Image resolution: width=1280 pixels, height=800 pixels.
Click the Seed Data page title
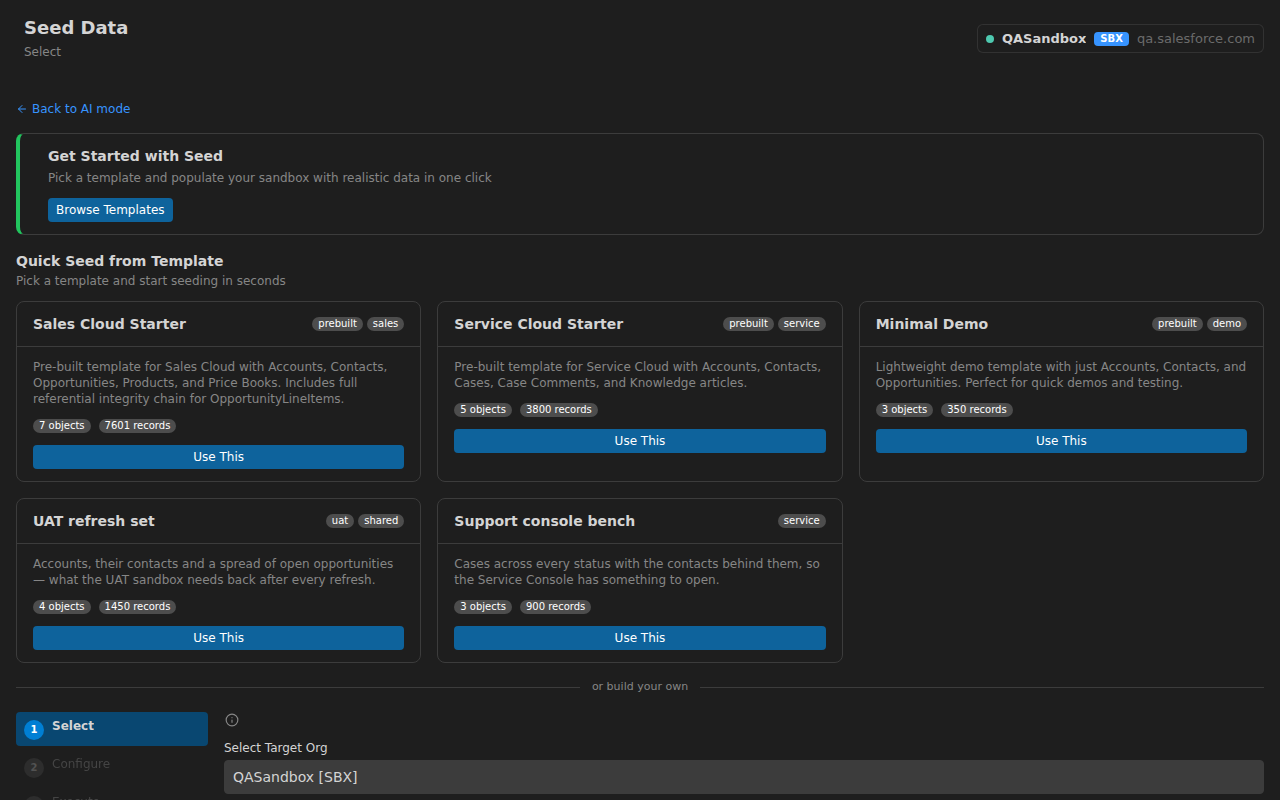click(76, 28)
